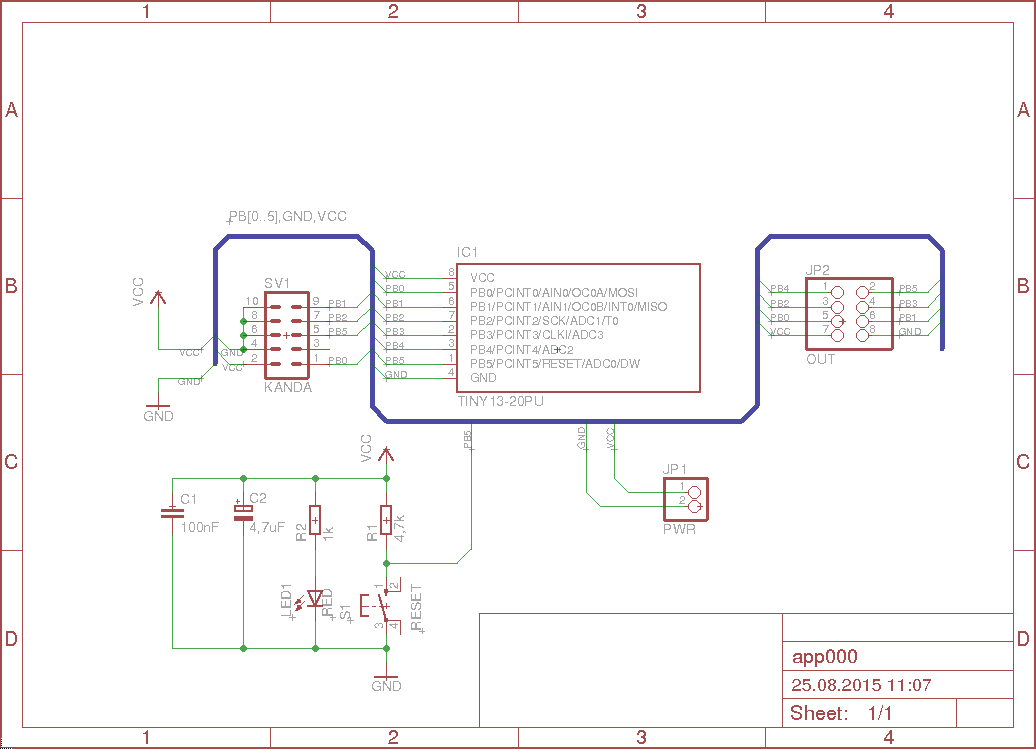Click the PB5 net label on vertical wire

pyautogui.click(x=467, y=440)
